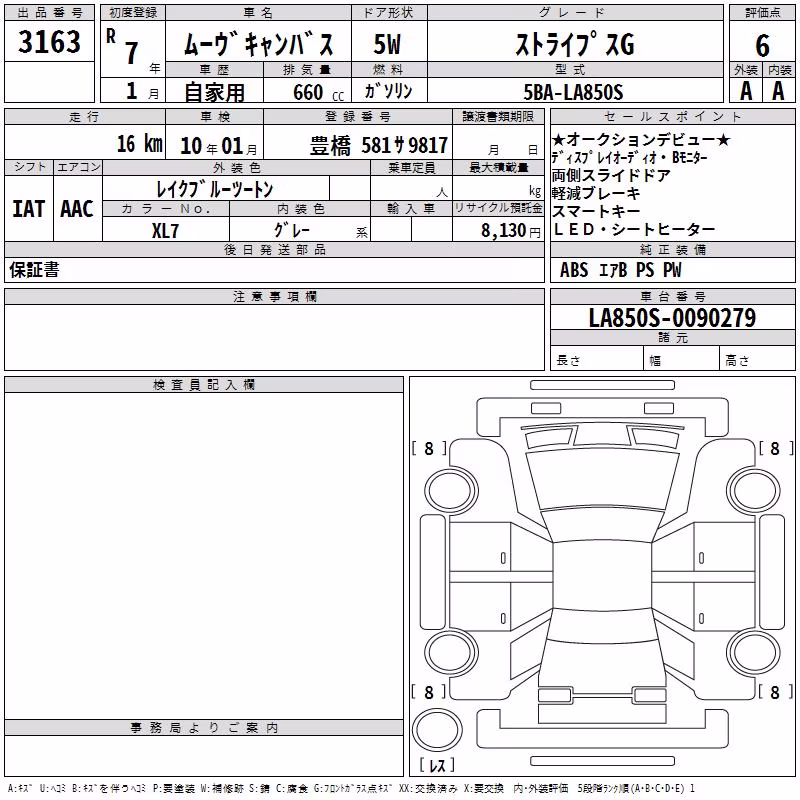Click the exterior rating A under 外装
This screenshot has width=800, height=800.
(x=746, y=91)
